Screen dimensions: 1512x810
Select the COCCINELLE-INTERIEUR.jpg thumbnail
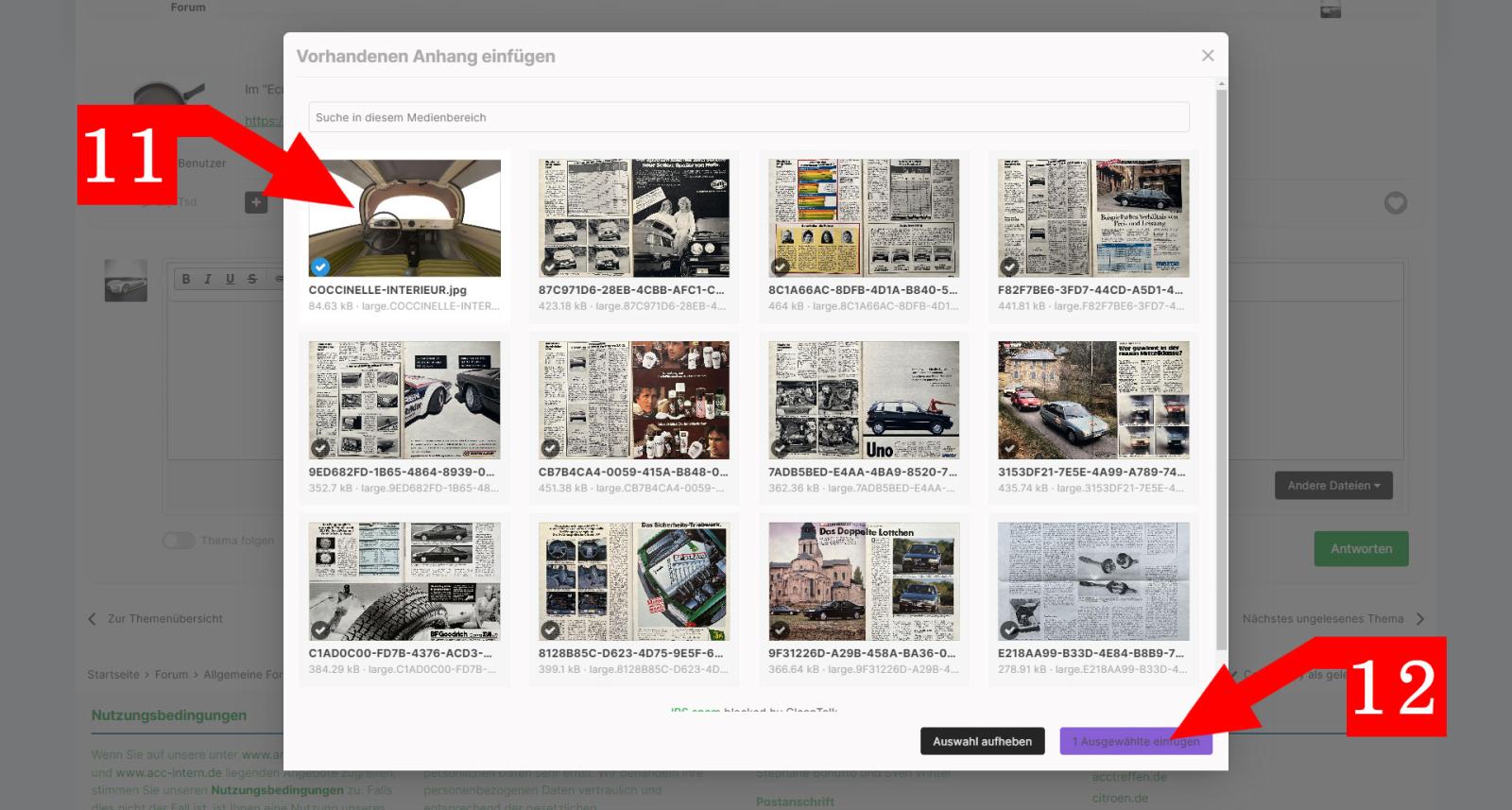(404, 218)
